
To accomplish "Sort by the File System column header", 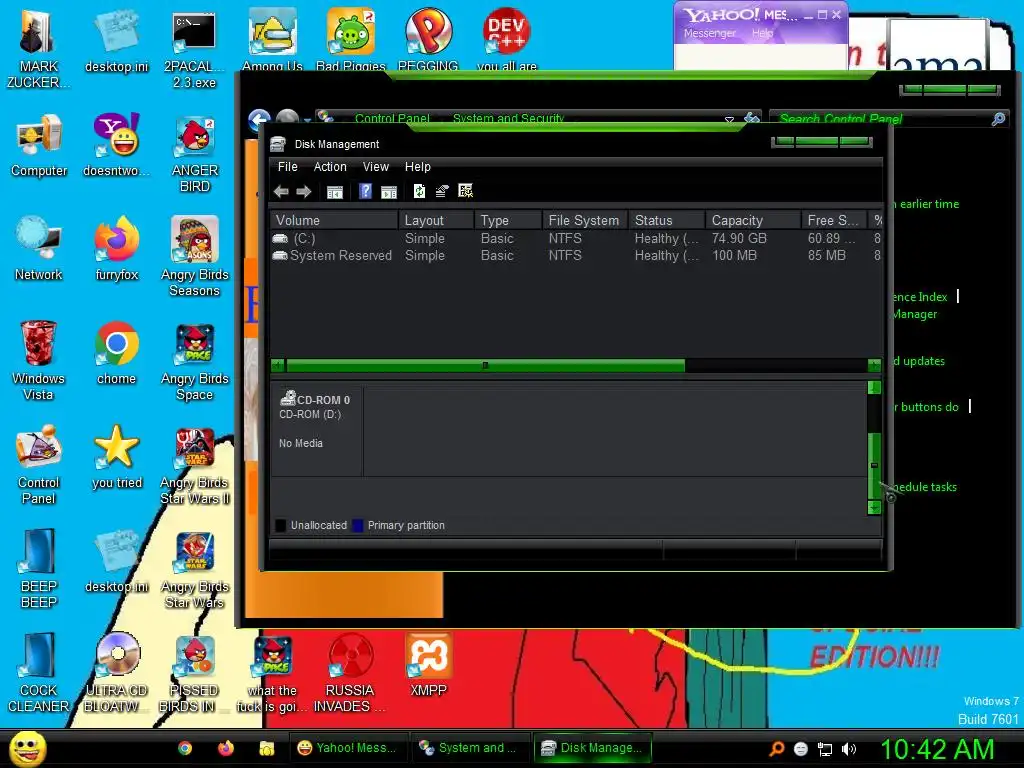I will coord(584,220).
